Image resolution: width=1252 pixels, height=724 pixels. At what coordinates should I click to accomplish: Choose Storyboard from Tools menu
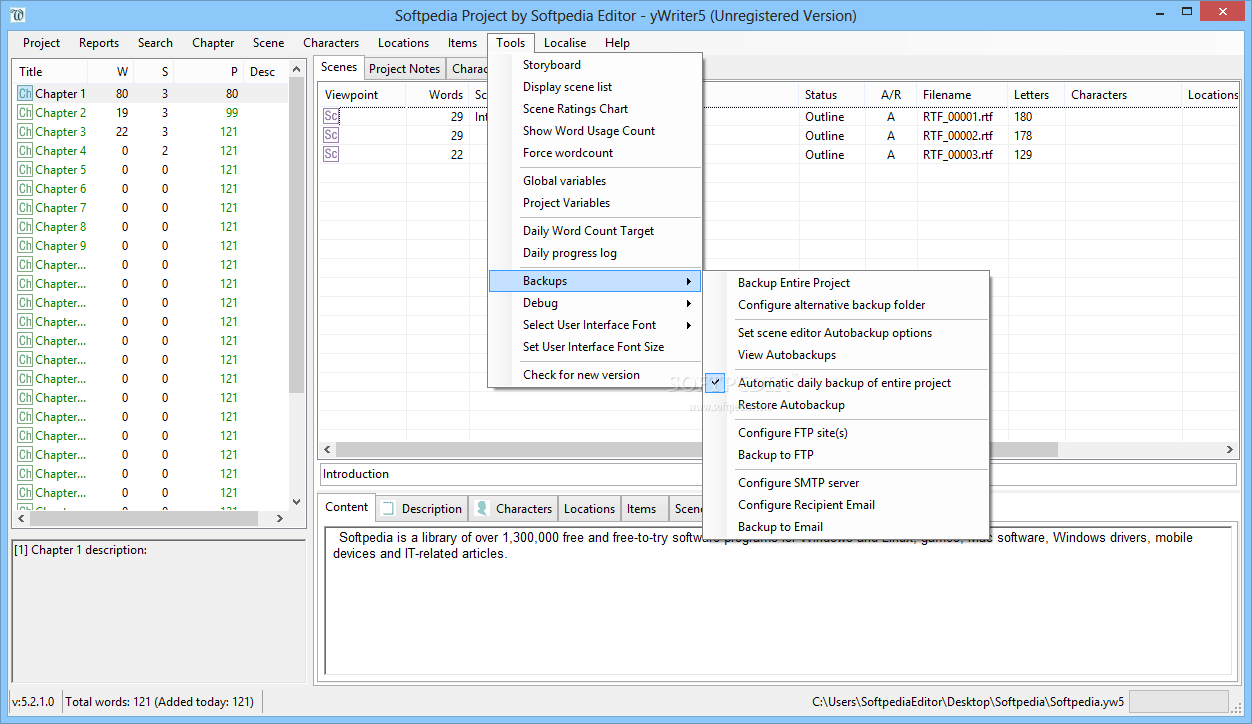(595, 65)
